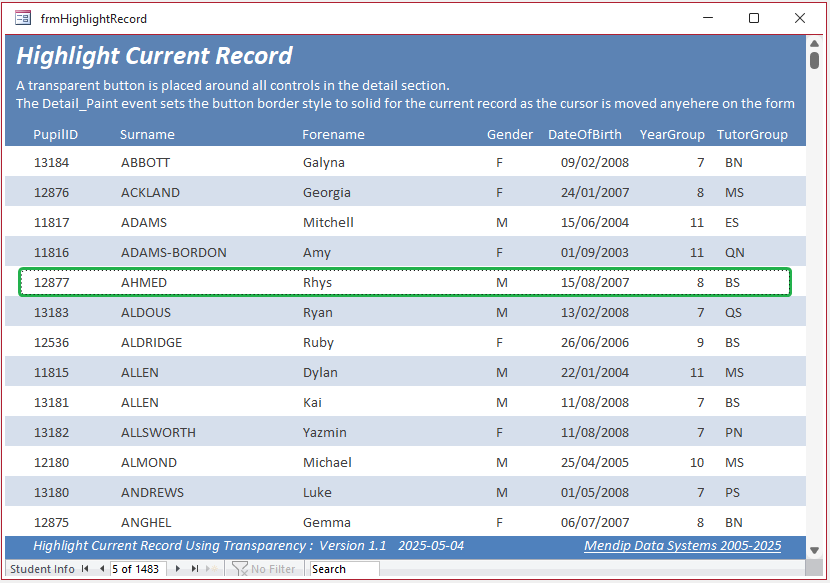Select pupil ID 12877 in highlighted row

click(x=51, y=283)
